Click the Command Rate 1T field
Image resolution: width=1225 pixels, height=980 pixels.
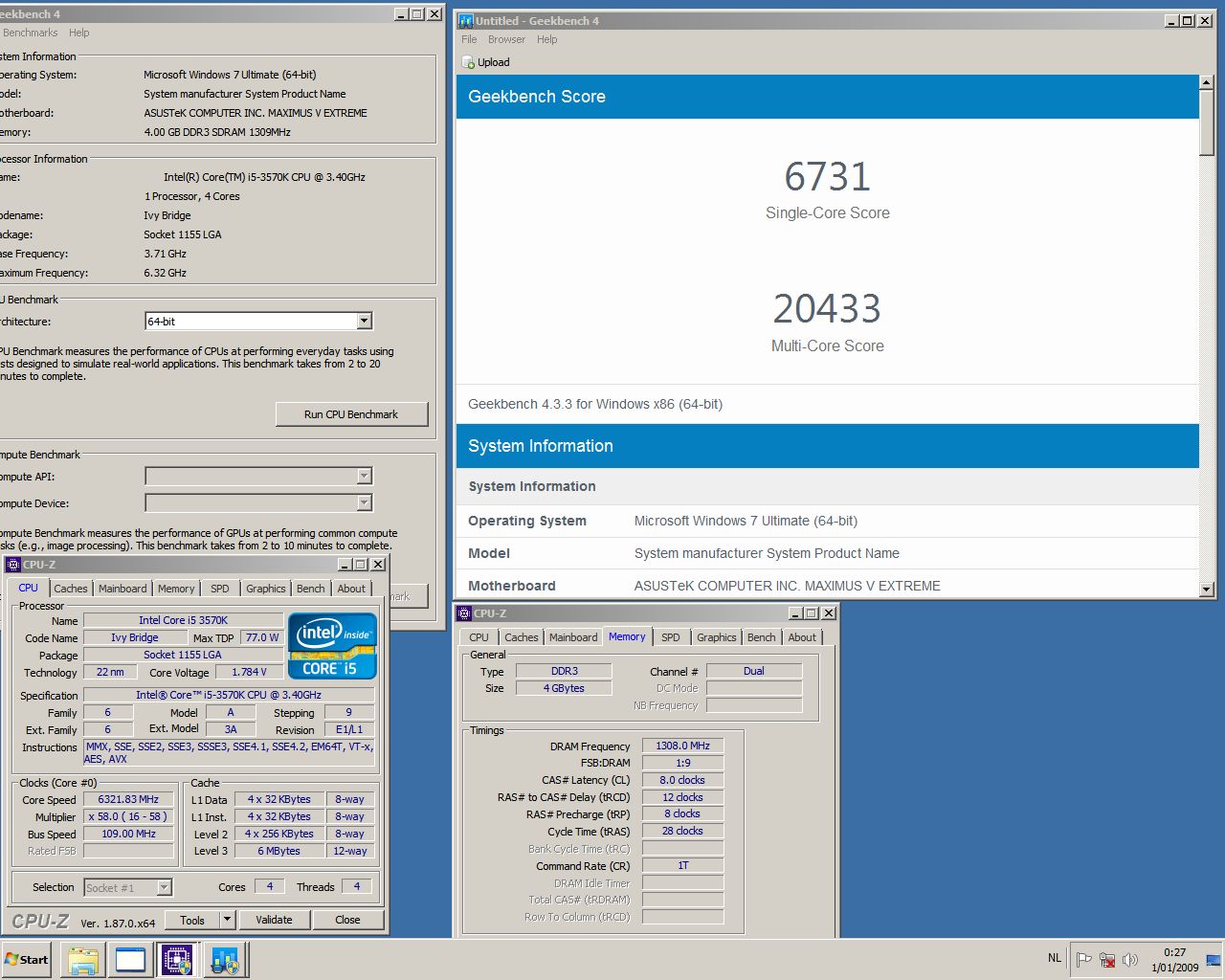click(682, 865)
